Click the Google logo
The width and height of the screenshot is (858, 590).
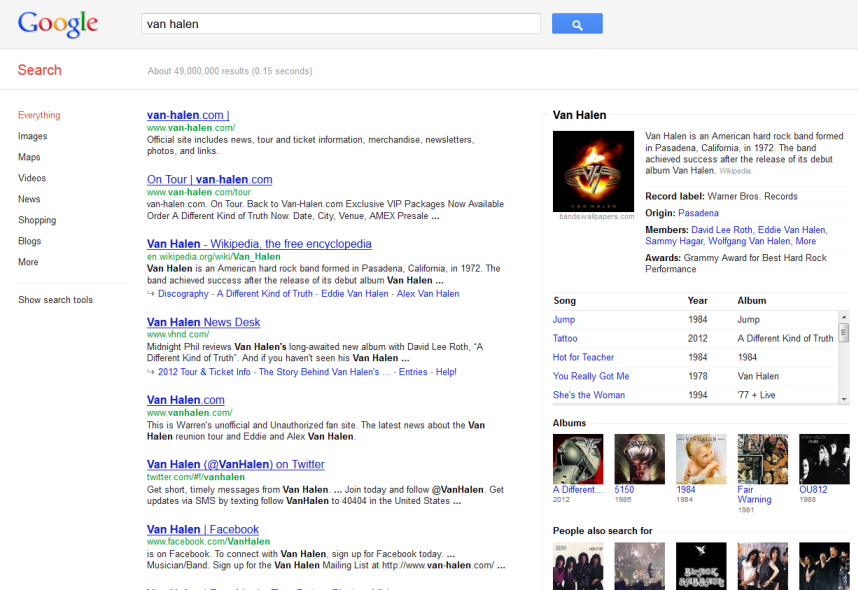[57, 24]
